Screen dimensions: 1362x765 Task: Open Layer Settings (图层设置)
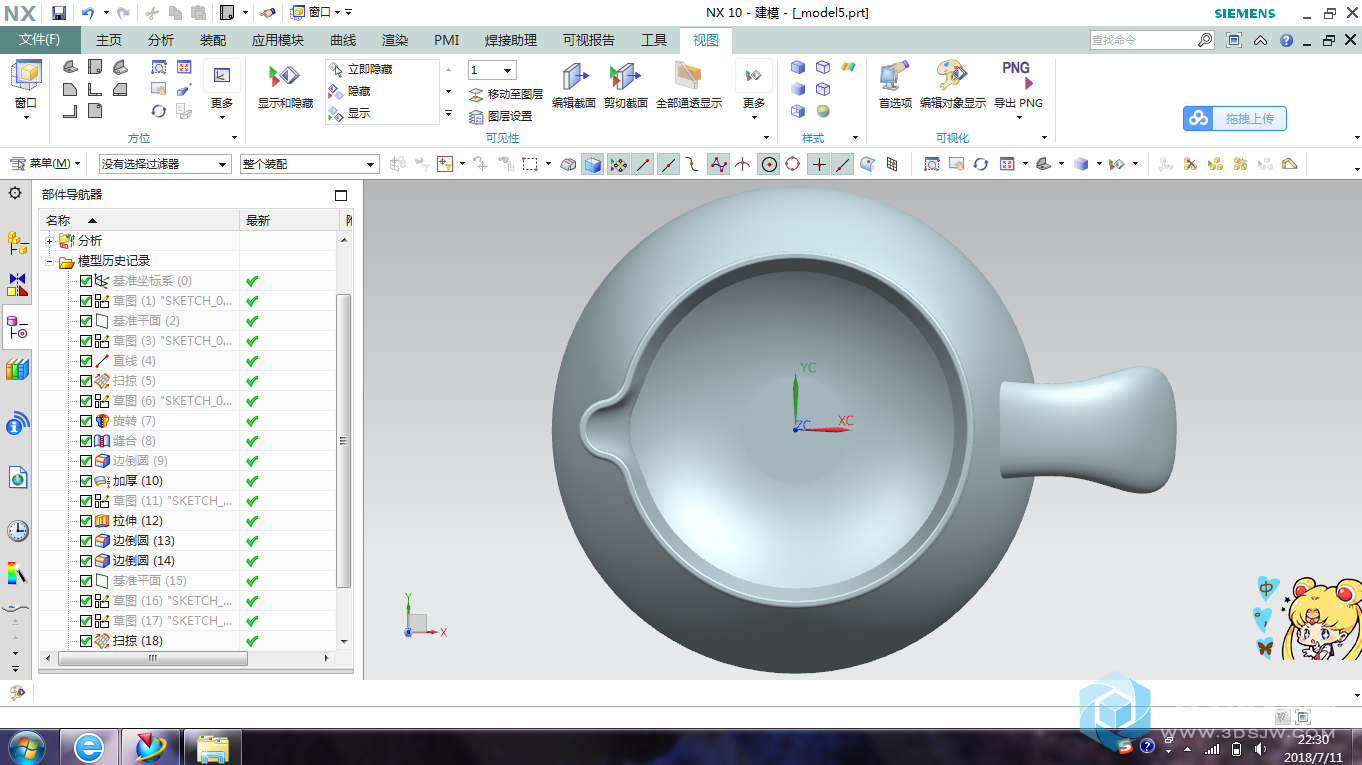coord(500,116)
